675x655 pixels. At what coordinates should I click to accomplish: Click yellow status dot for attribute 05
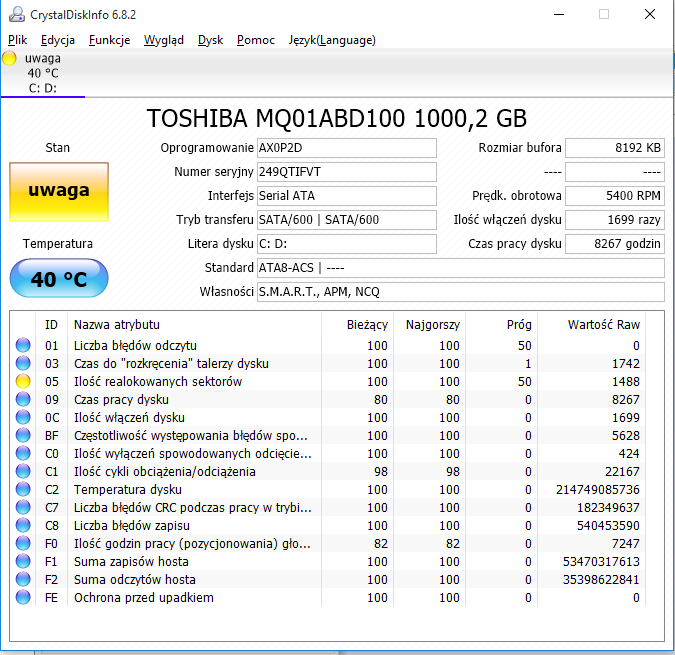(x=23, y=381)
